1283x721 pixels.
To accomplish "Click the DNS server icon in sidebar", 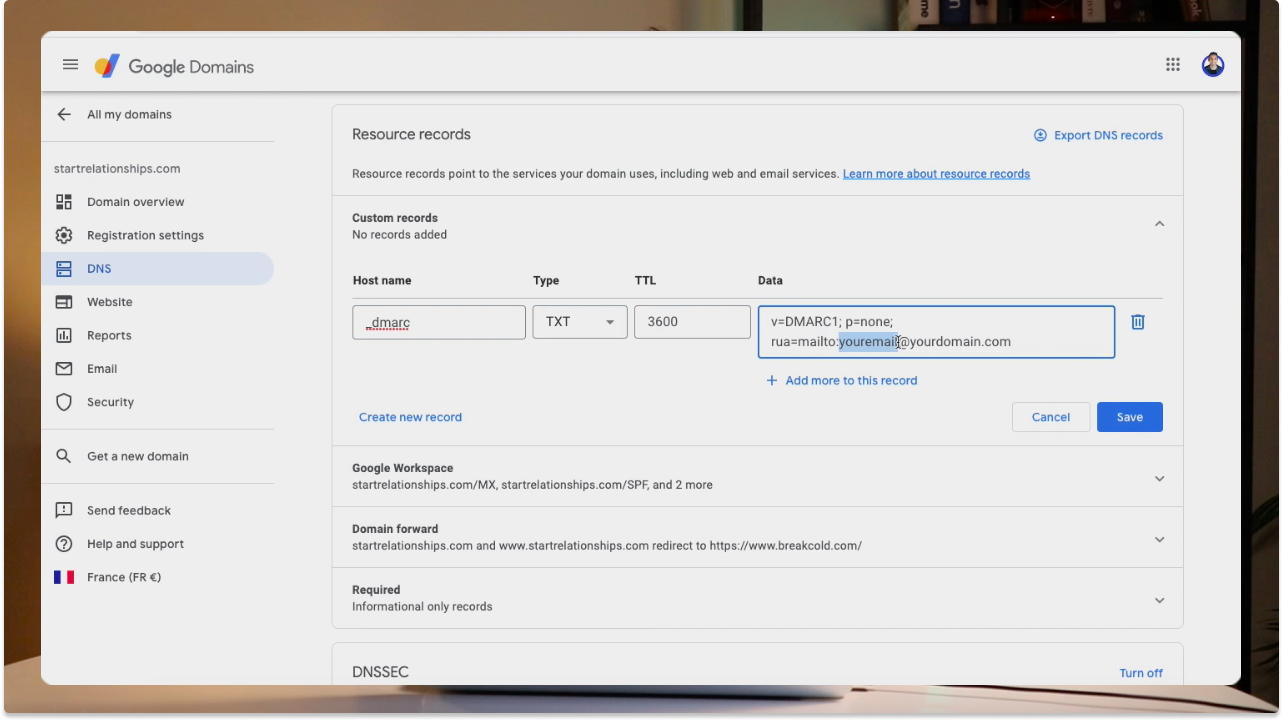I will [64, 269].
